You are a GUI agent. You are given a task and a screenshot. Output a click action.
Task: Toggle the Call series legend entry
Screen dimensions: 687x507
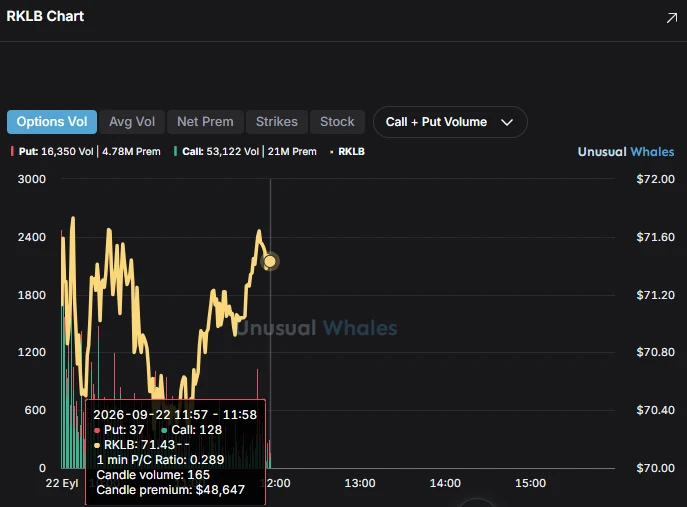(x=245, y=152)
